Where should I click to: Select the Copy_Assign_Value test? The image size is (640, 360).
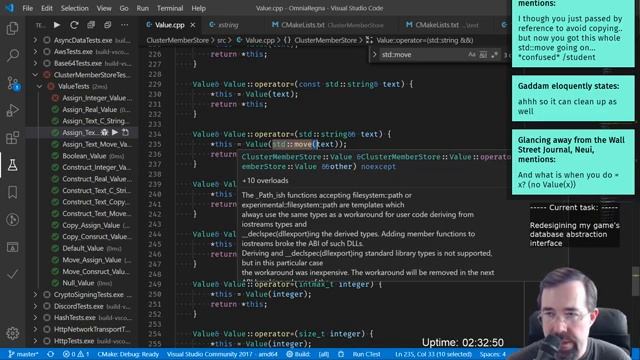[92, 225]
